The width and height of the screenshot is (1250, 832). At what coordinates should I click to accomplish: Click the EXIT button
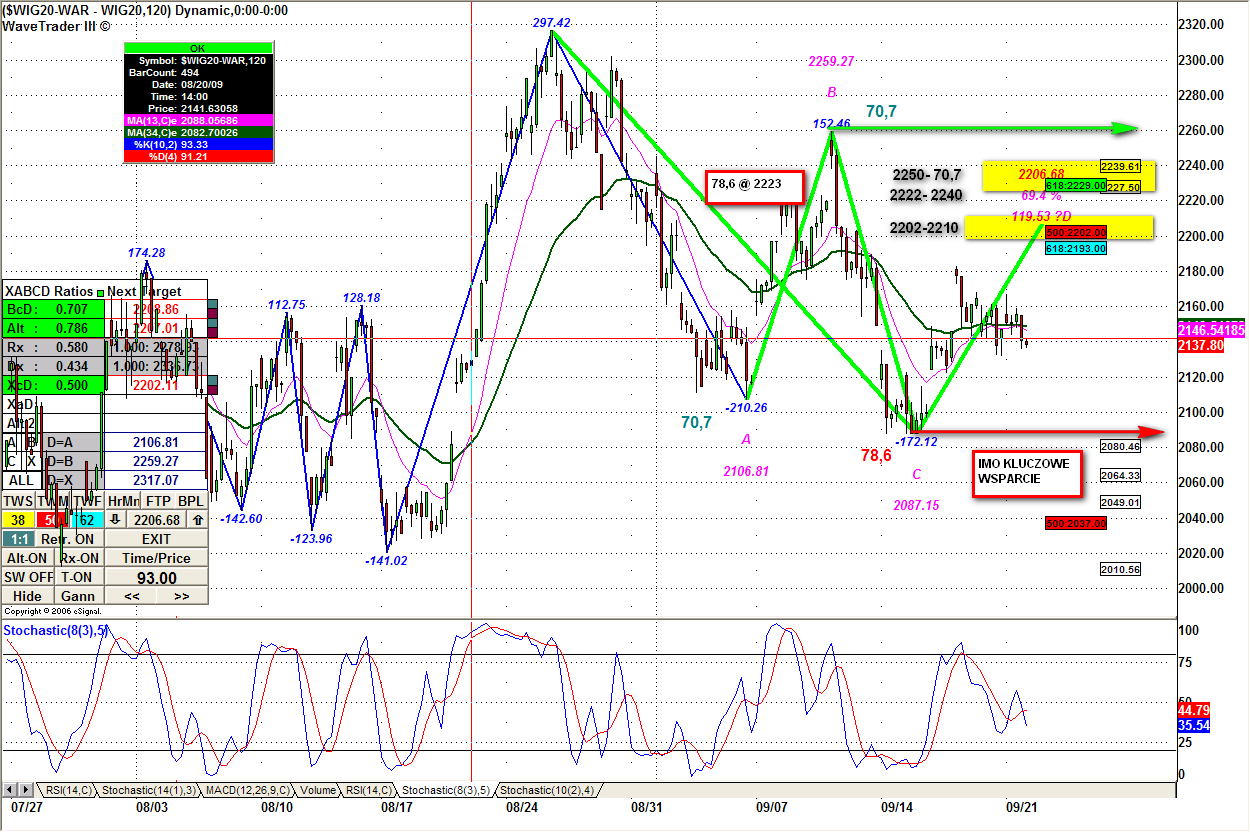(156, 539)
